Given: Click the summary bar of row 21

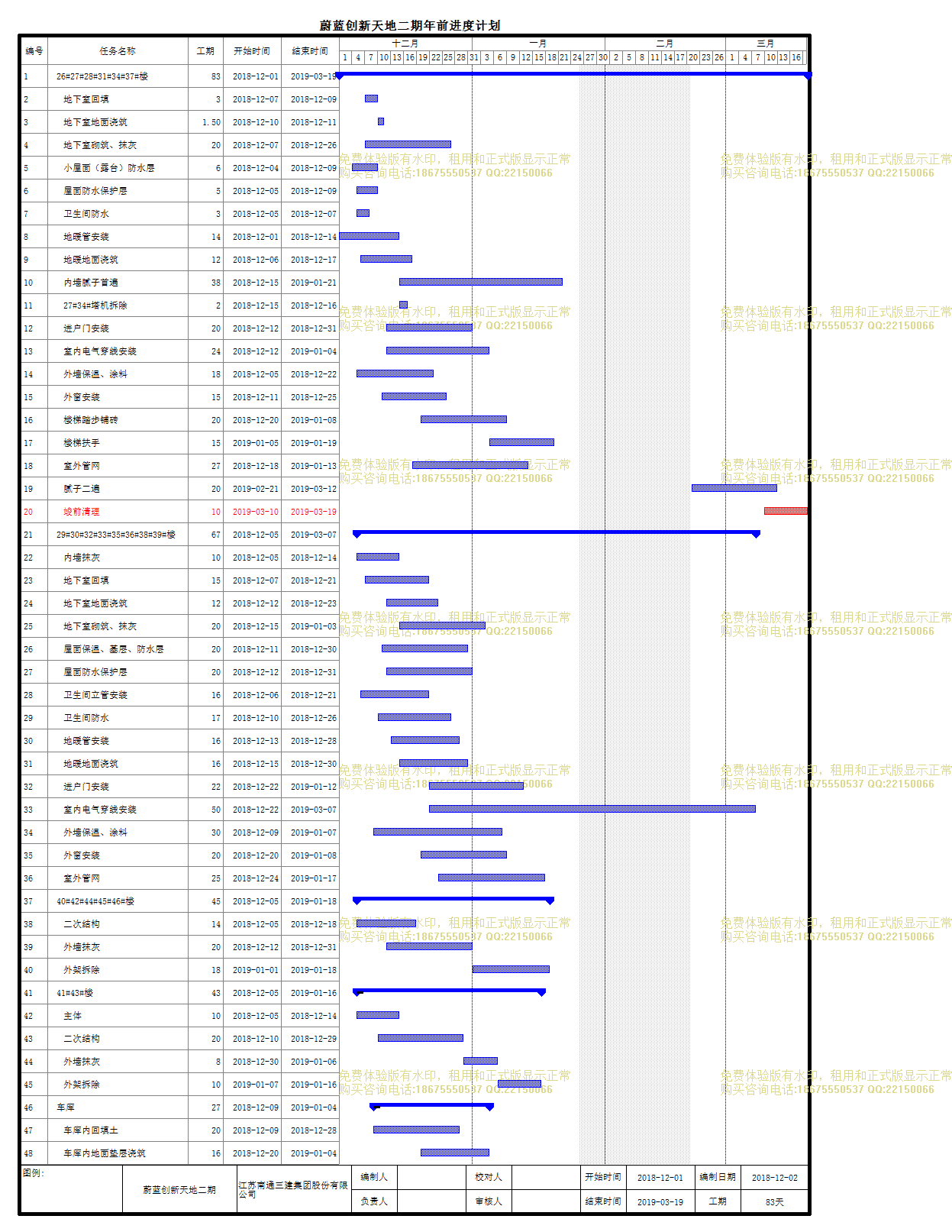Looking at the screenshot, I should [557, 532].
